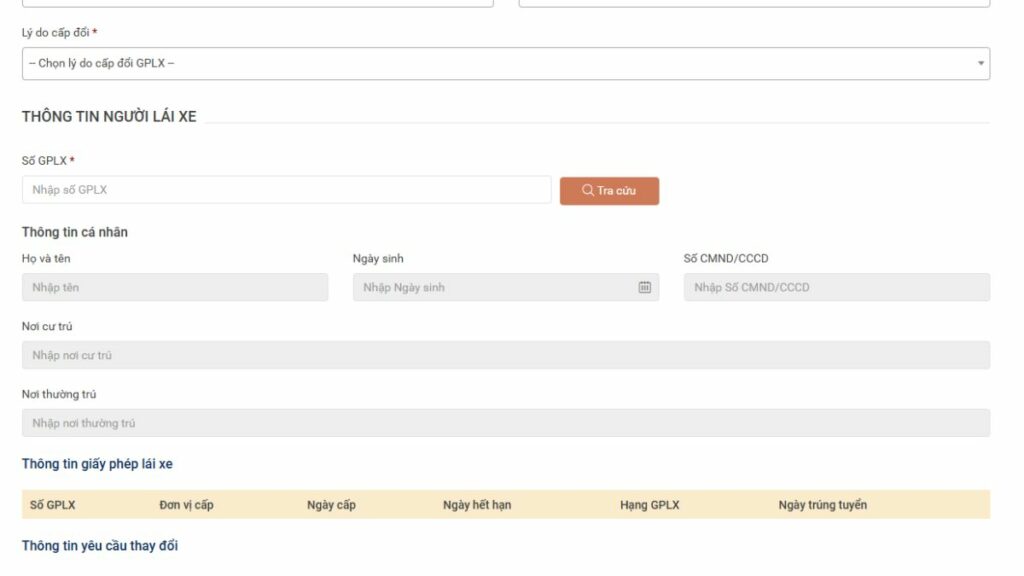The height and width of the screenshot is (576, 1024).
Task: Select the 'Ngày cấp' column header
Action: click(331, 505)
